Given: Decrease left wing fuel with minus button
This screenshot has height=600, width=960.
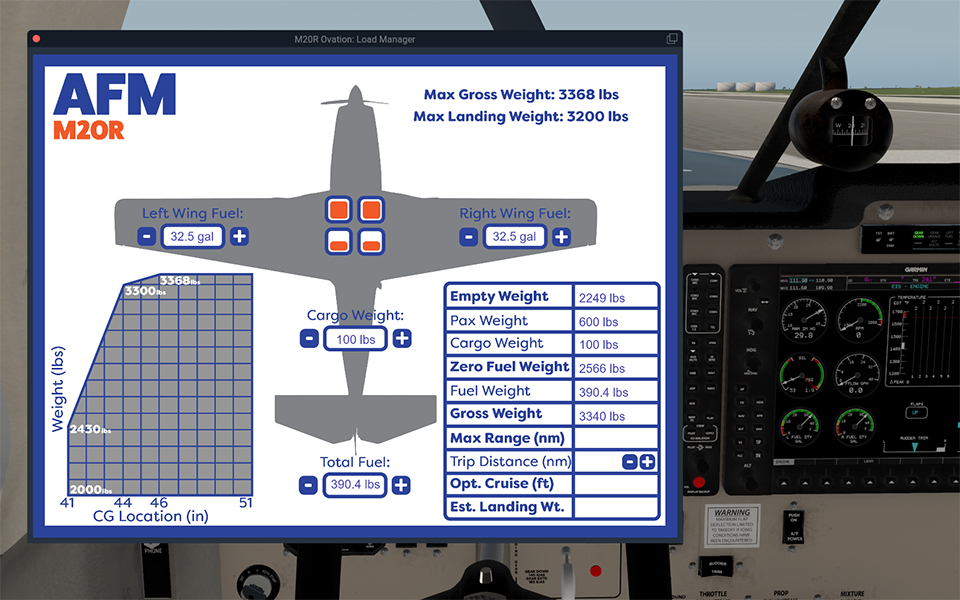Looking at the screenshot, I should (x=146, y=236).
